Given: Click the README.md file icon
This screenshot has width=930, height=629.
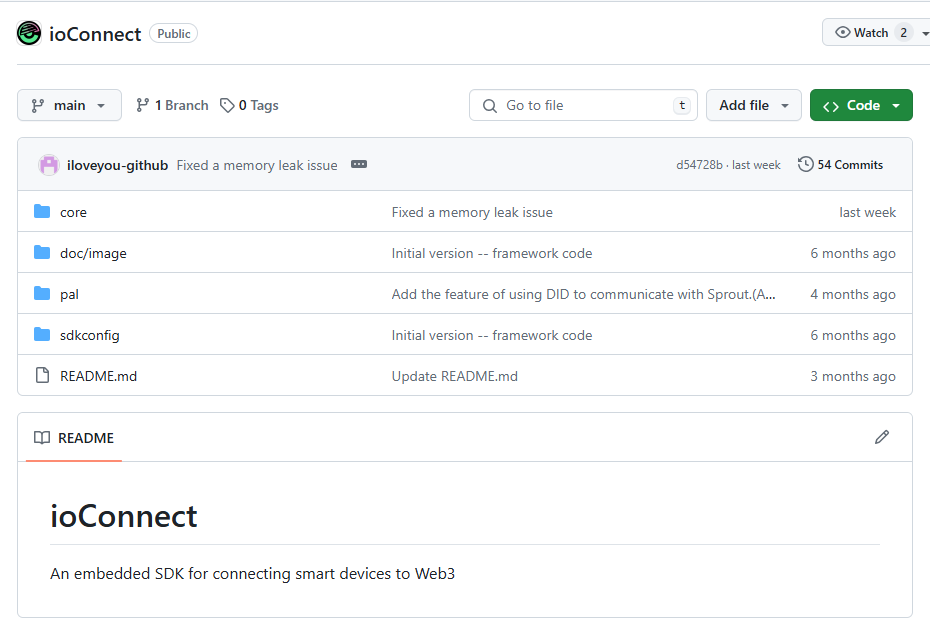Looking at the screenshot, I should (x=42, y=375).
